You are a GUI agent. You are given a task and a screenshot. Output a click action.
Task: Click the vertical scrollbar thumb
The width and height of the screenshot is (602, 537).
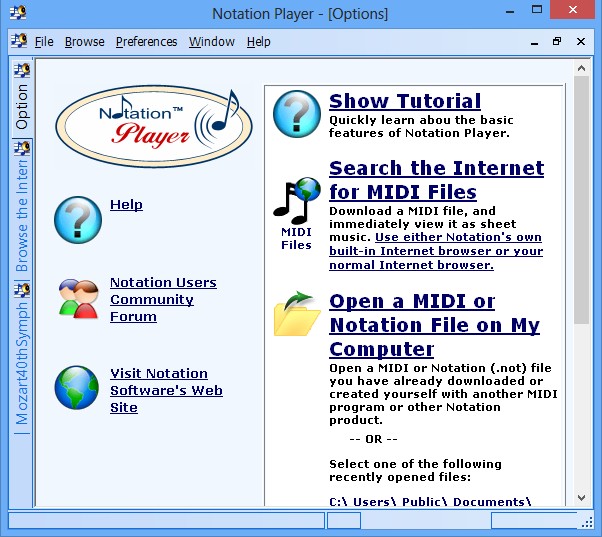click(x=581, y=200)
